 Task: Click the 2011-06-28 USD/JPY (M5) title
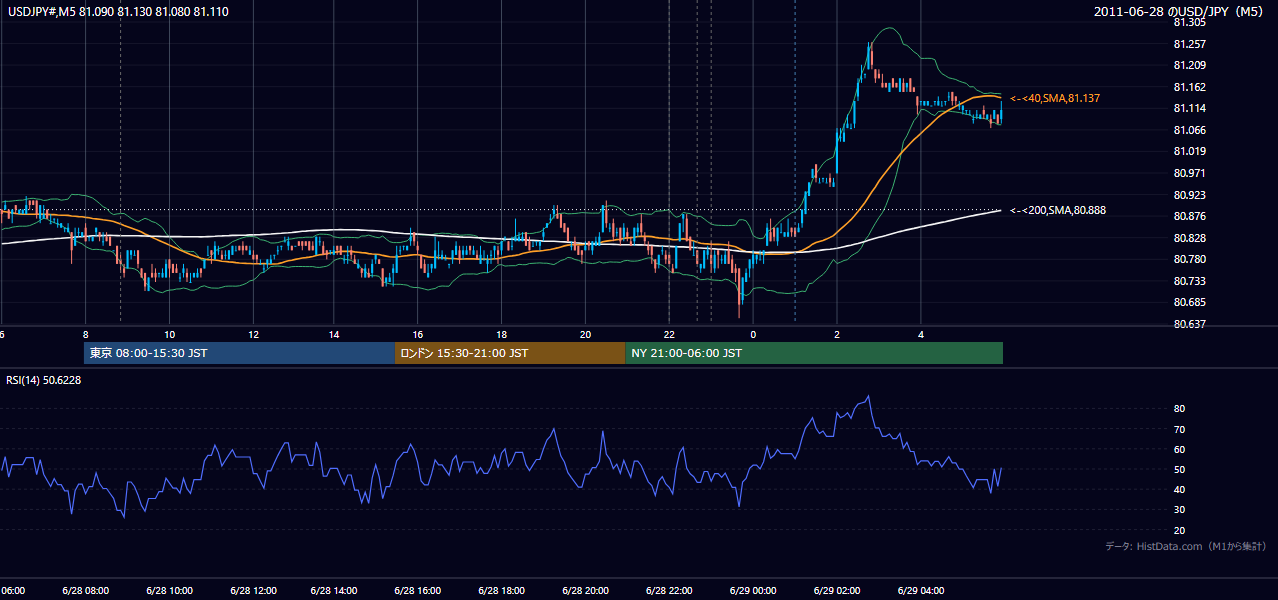(x=1180, y=11)
